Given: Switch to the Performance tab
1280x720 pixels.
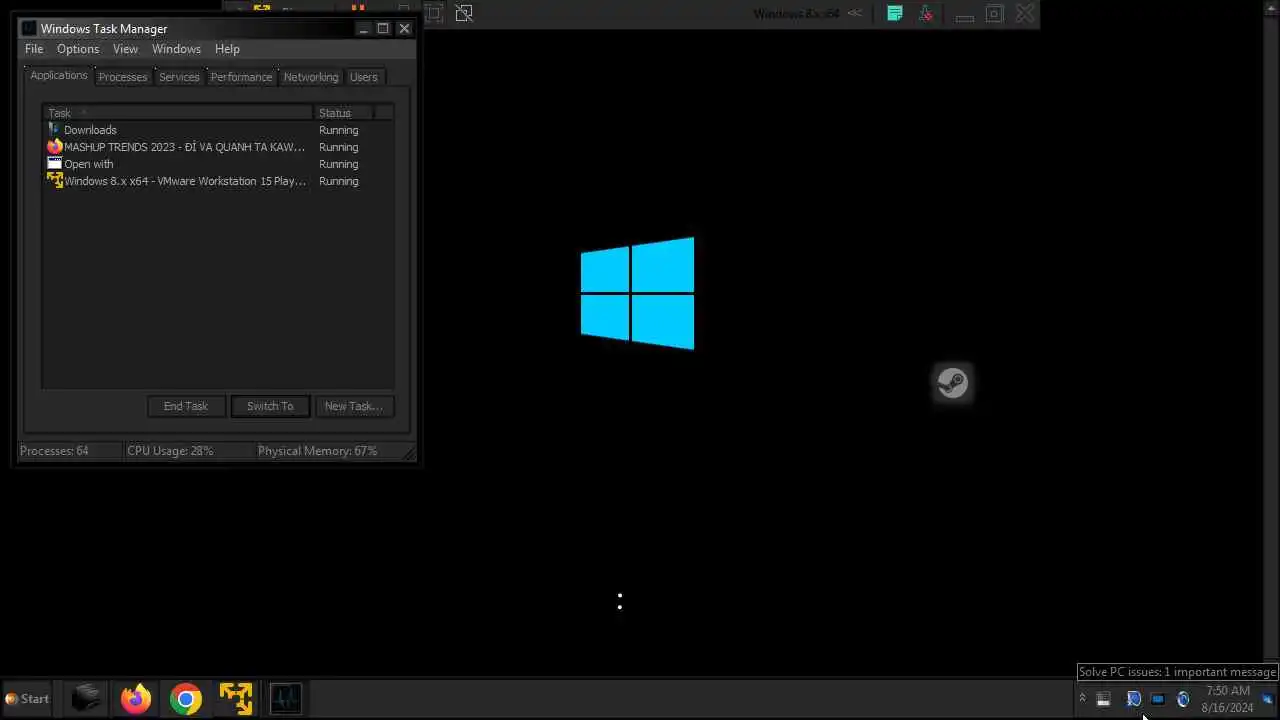Looking at the screenshot, I should 241,77.
